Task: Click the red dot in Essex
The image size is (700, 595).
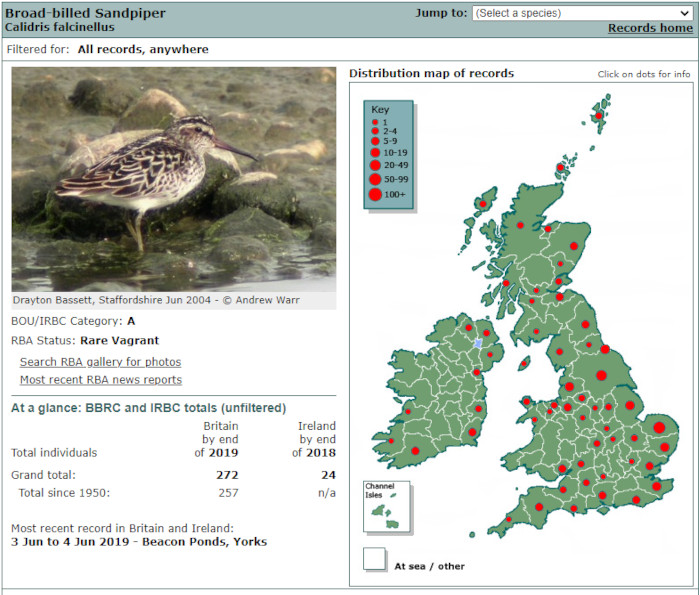Action: [650, 466]
